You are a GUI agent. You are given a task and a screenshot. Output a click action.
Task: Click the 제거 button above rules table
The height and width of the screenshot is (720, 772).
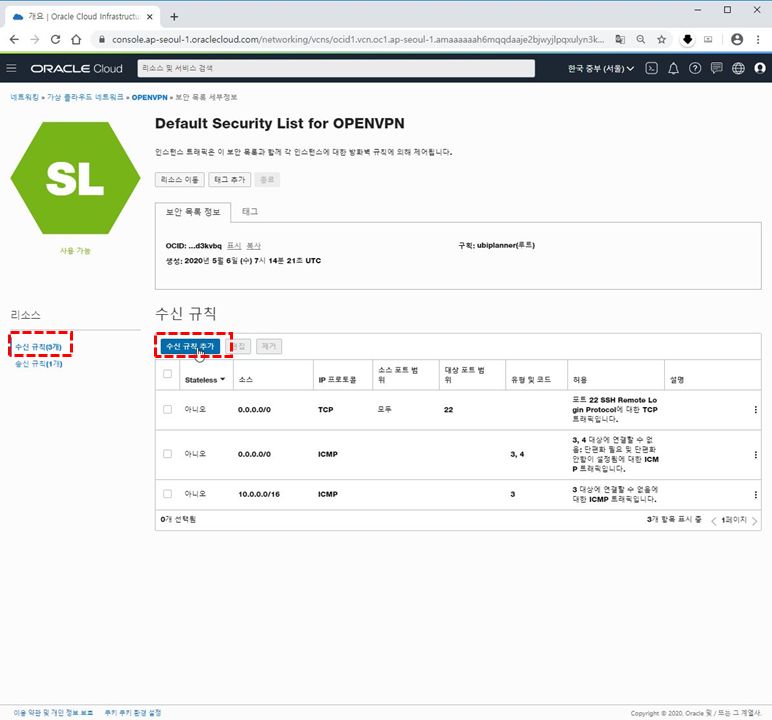pyautogui.click(x=269, y=346)
